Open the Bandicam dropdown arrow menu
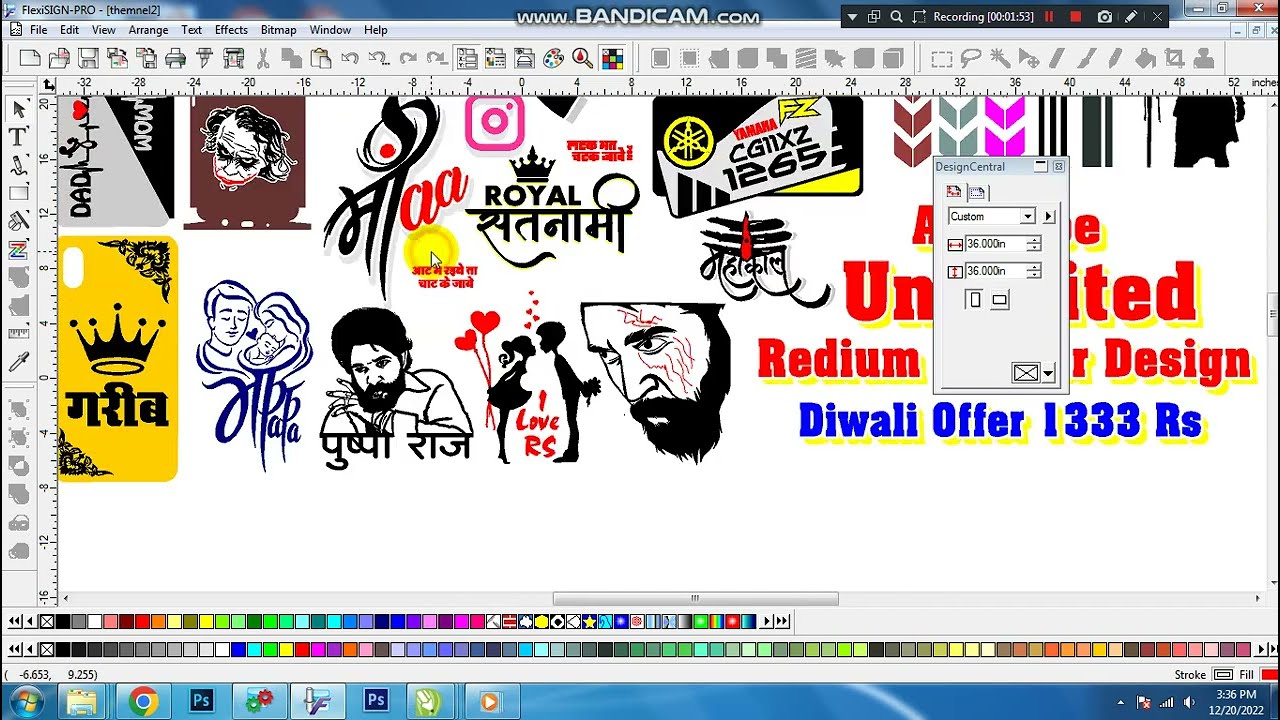Viewport: 1280px width, 720px height. (852, 17)
